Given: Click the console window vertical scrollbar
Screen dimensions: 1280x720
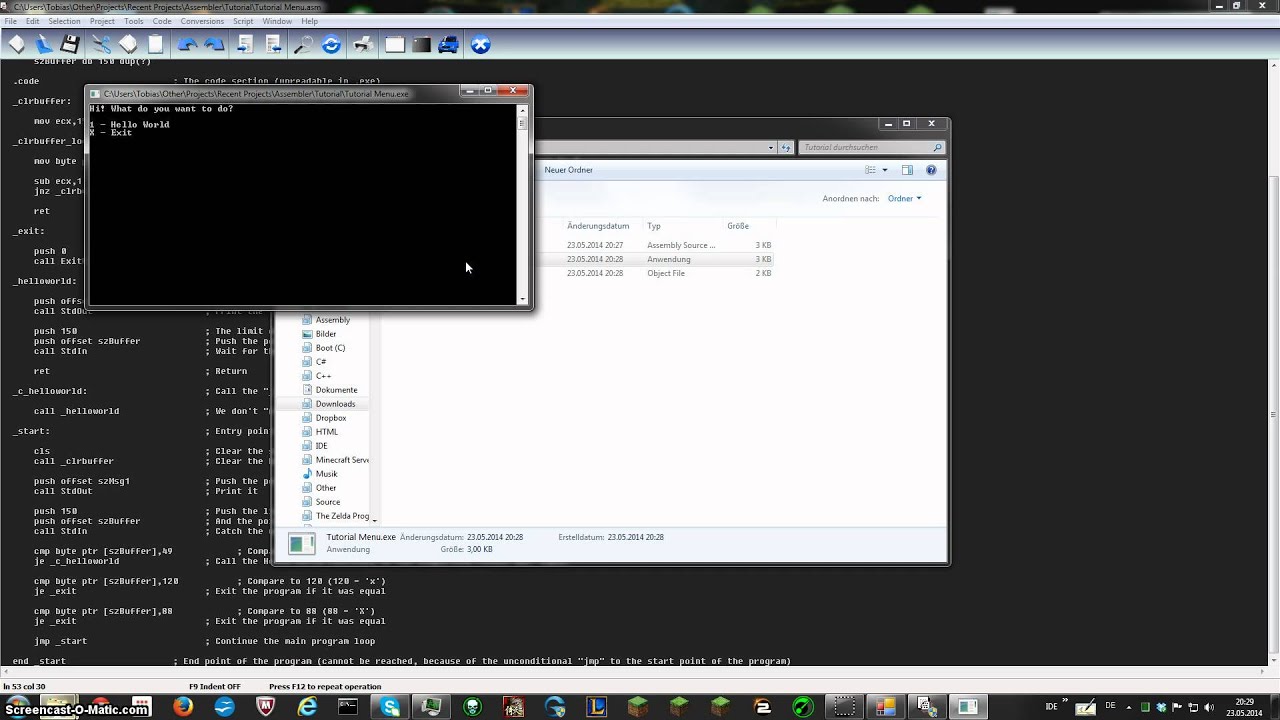Looking at the screenshot, I should pos(522,205).
